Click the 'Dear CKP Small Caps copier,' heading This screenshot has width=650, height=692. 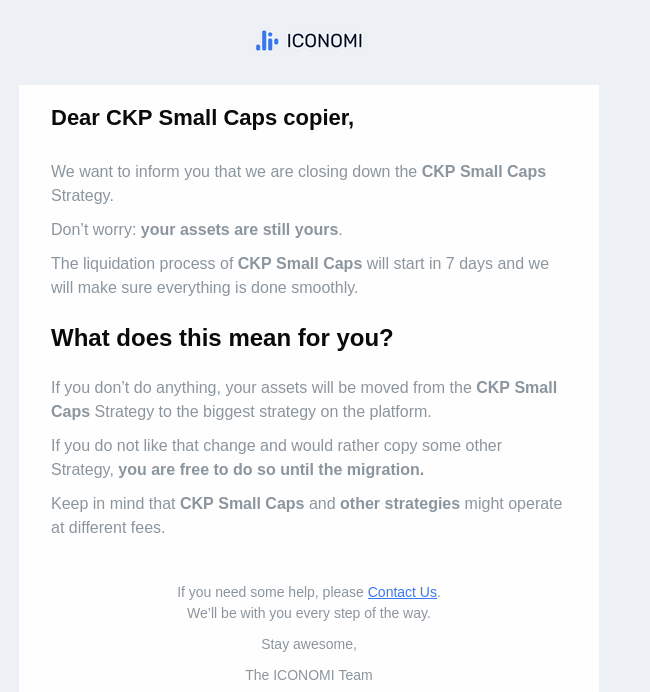pos(203,118)
